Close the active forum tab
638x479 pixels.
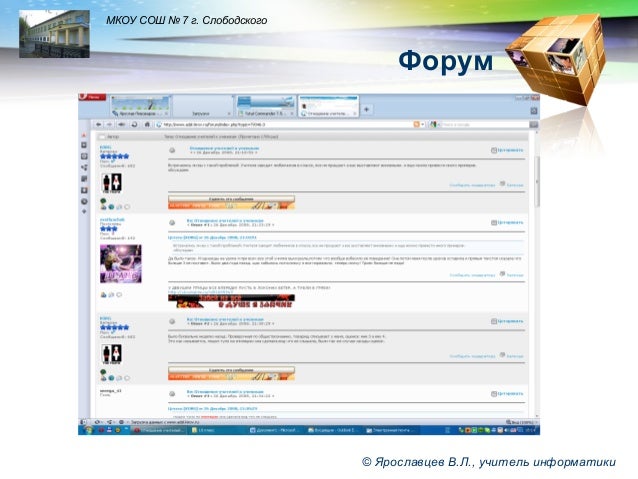point(355,114)
